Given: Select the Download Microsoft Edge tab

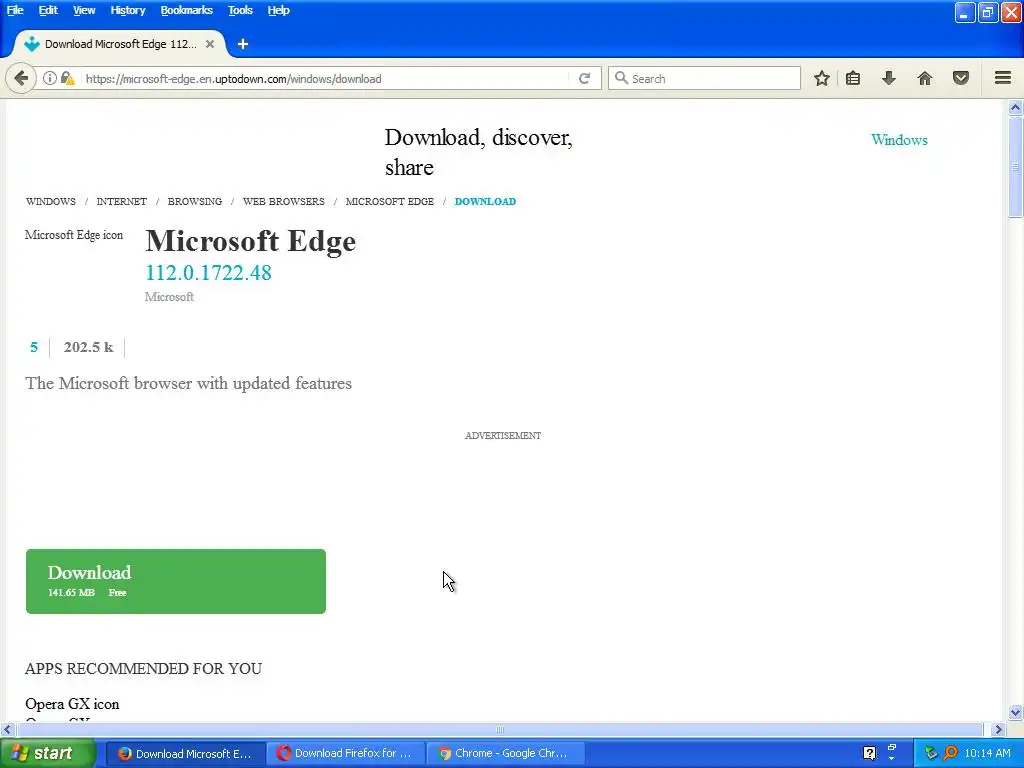Looking at the screenshot, I should pos(120,44).
